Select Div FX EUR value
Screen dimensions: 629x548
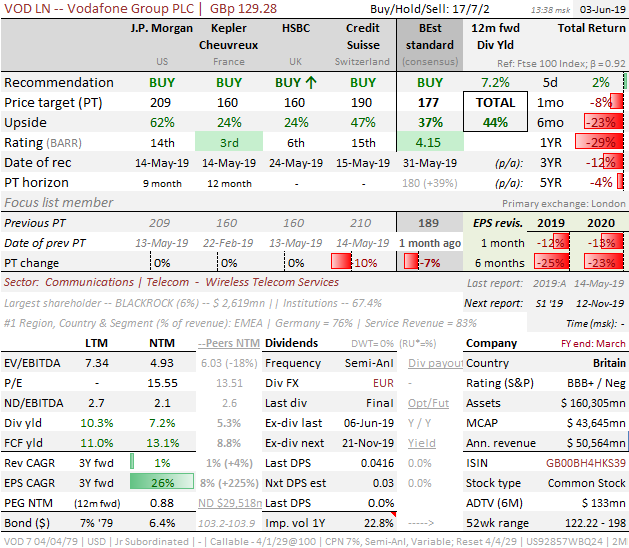(383, 383)
